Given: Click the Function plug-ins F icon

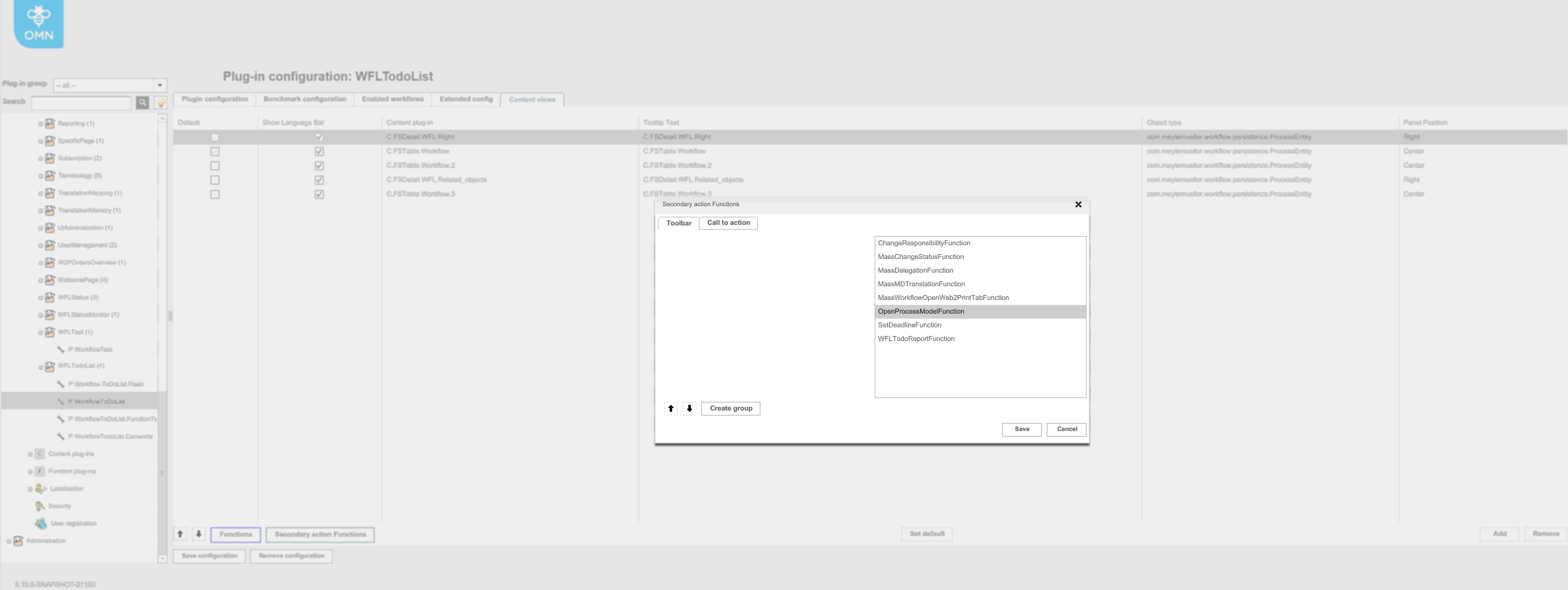Looking at the screenshot, I should click(x=40, y=471).
